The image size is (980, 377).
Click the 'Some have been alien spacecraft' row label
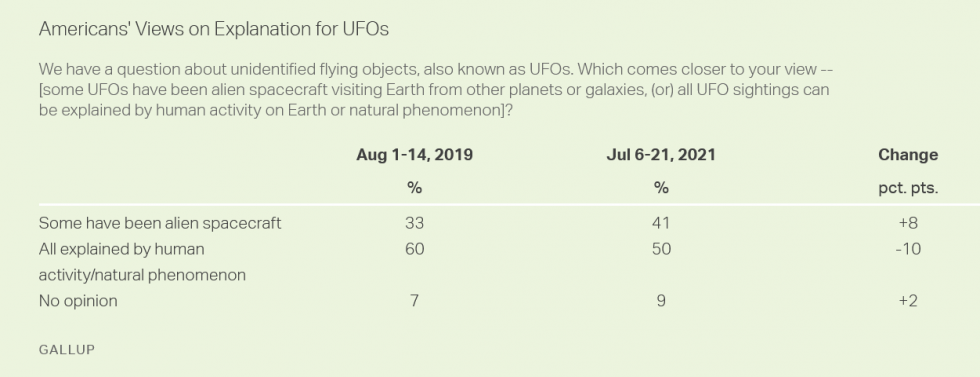[x=160, y=223]
